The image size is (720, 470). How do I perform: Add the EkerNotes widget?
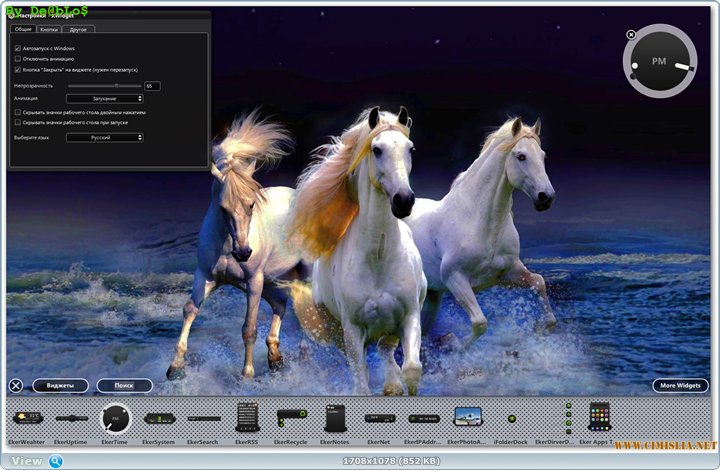pyautogui.click(x=335, y=417)
